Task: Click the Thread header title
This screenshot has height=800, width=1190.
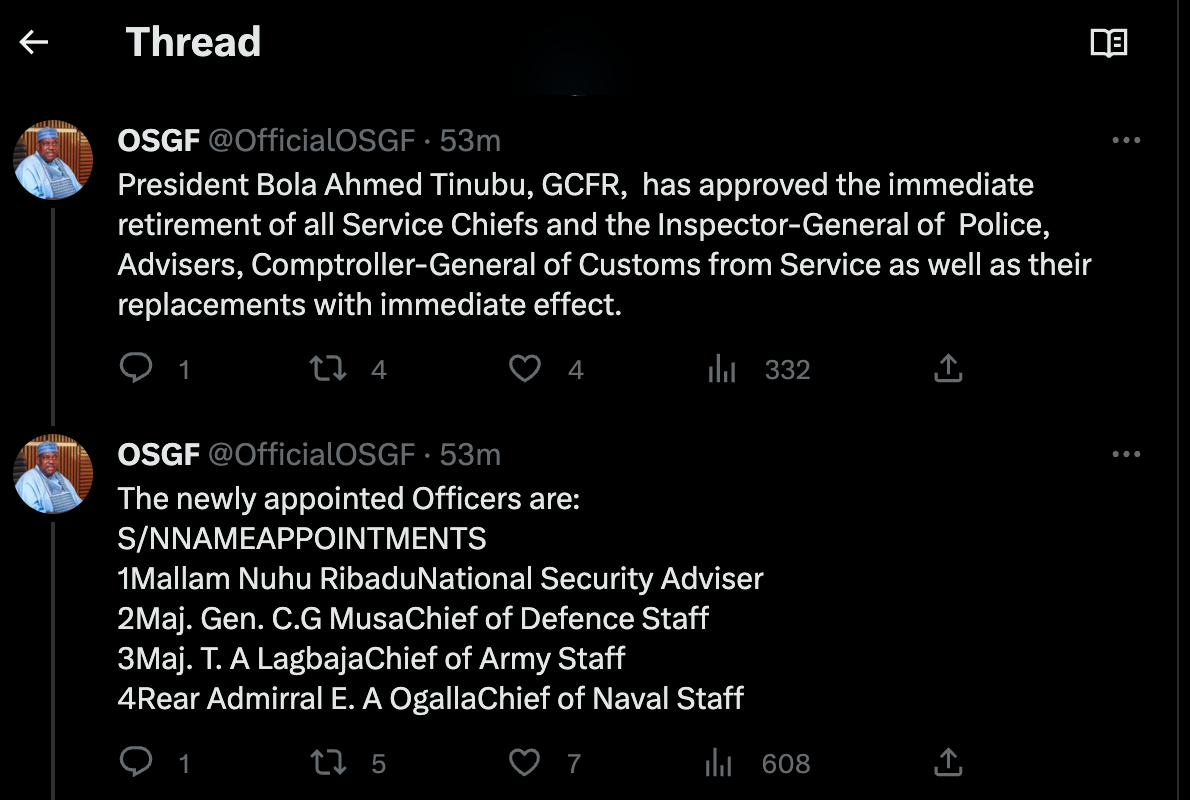Action: pyautogui.click(x=193, y=42)
